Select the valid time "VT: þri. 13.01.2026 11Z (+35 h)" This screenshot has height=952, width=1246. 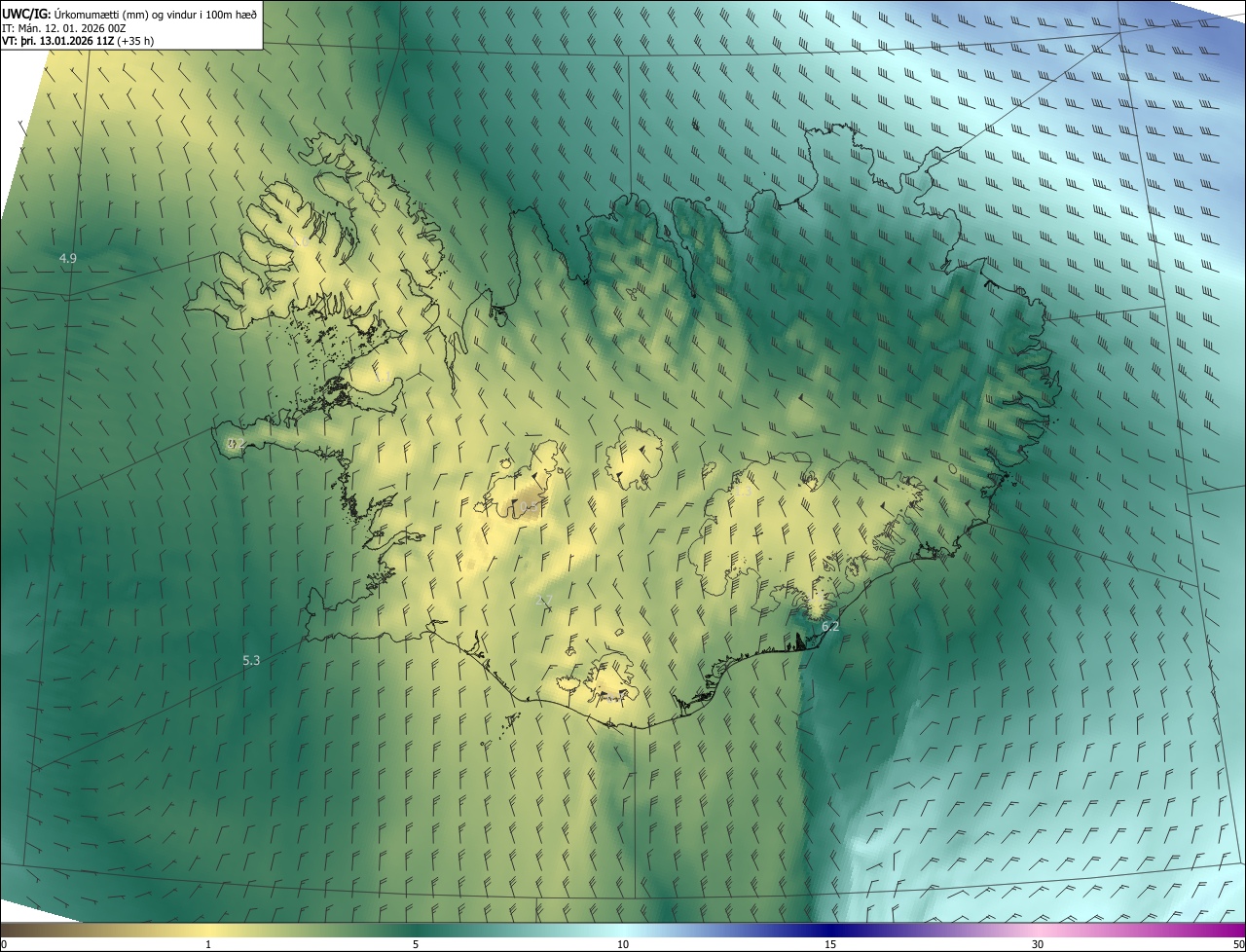(78, 41)
